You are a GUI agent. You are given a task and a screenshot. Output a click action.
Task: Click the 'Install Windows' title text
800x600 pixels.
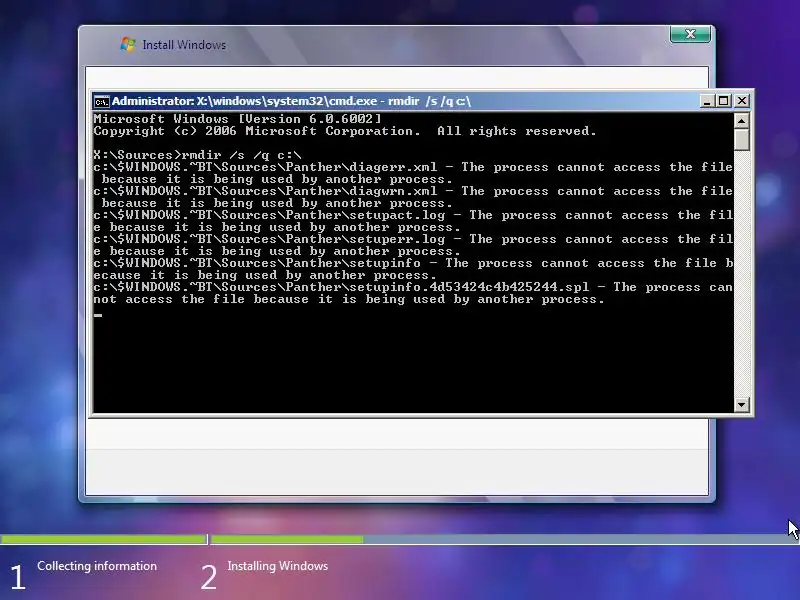pos(184,45)
